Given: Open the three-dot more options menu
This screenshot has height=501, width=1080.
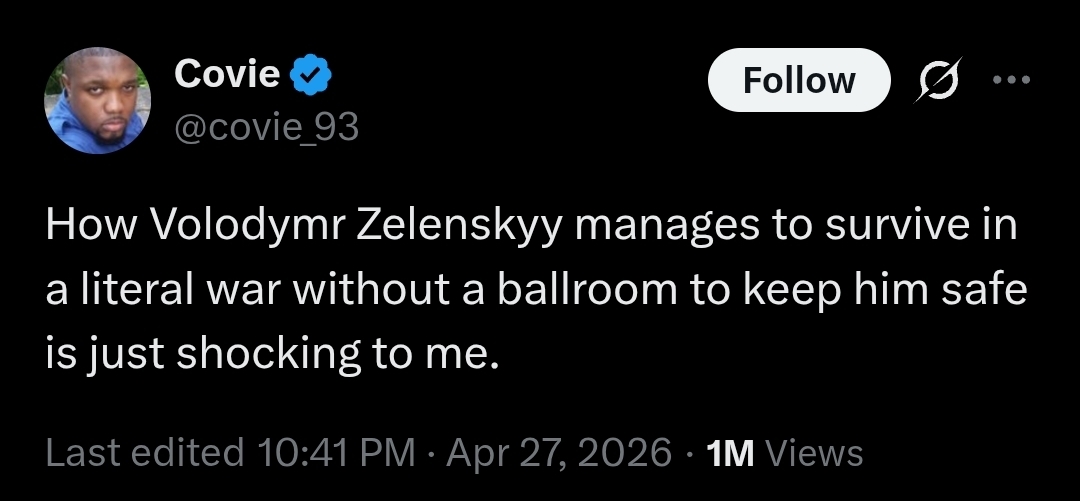Looking at the screenshot, I should tap(1012, 79).
